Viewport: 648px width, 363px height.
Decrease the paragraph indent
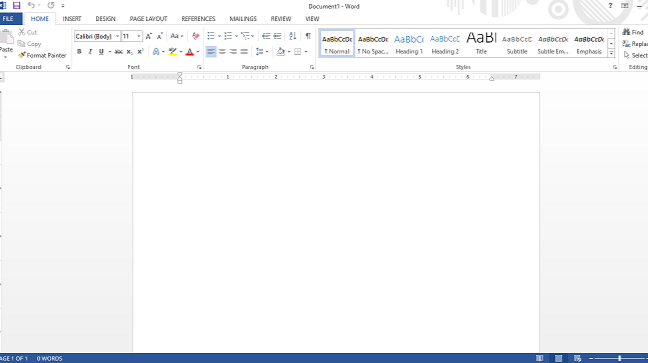click(x=266, y=36)
